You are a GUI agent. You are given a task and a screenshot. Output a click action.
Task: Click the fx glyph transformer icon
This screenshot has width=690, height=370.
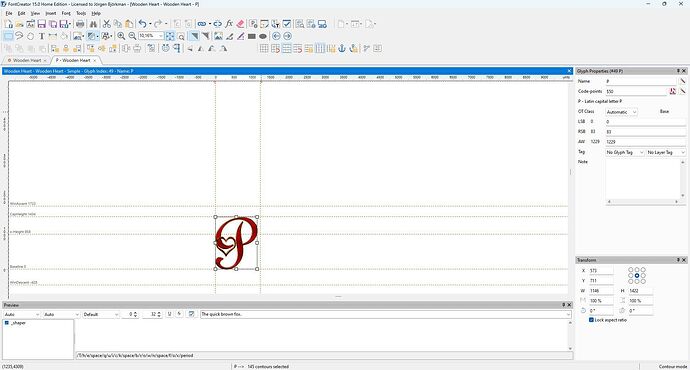click(229, 24)
